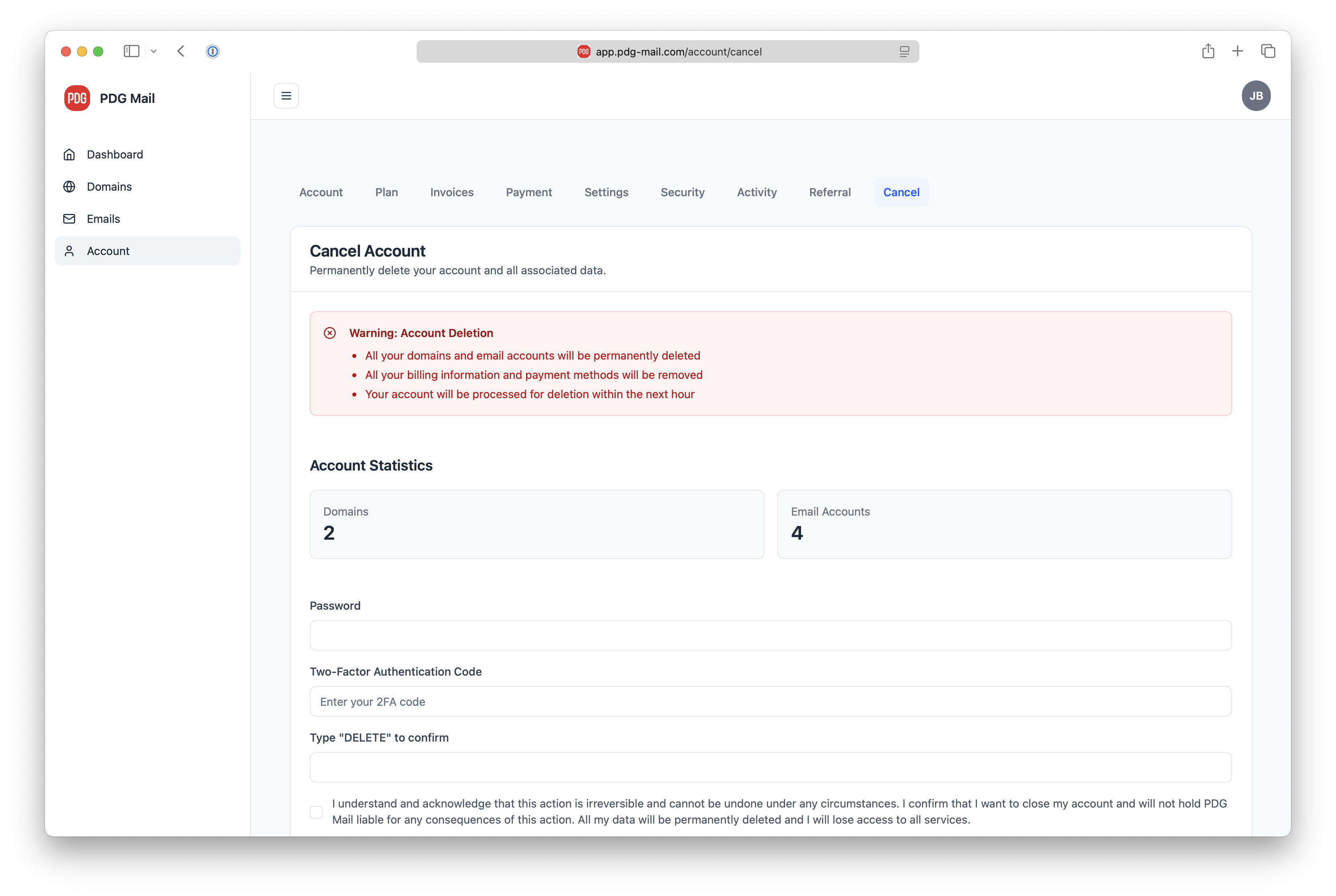Share the page using the share icon
The image size is (1336, 896).
click(1208, 51)
